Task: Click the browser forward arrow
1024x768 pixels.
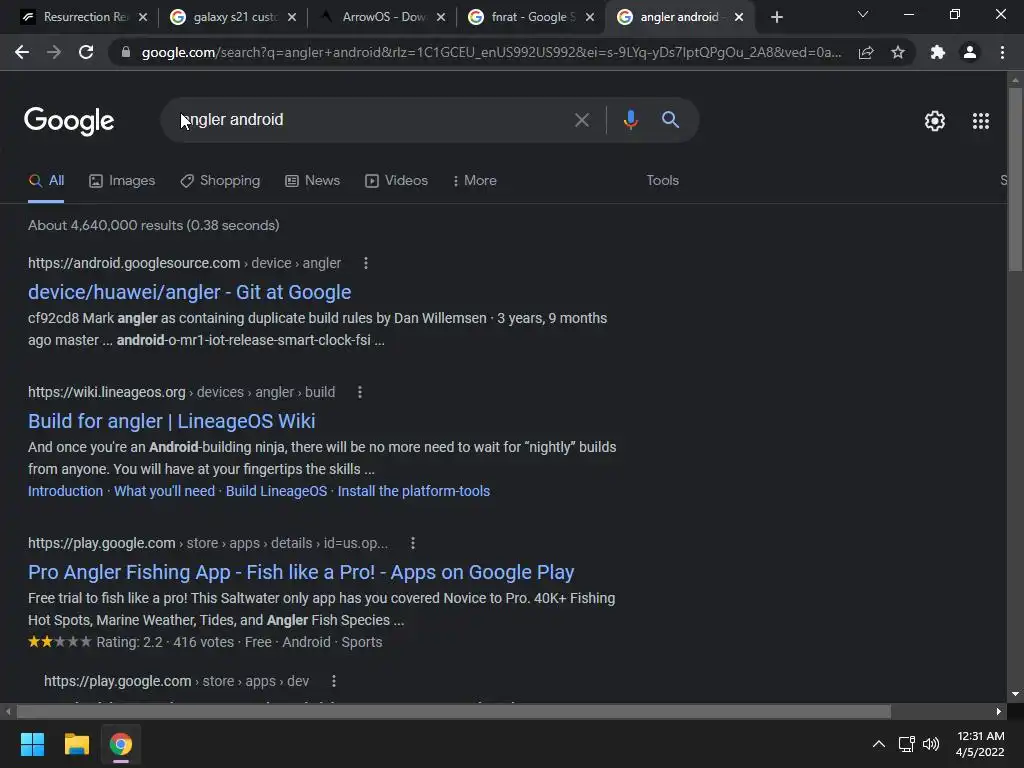Action: pyautogui.click(x=54, y=52)
